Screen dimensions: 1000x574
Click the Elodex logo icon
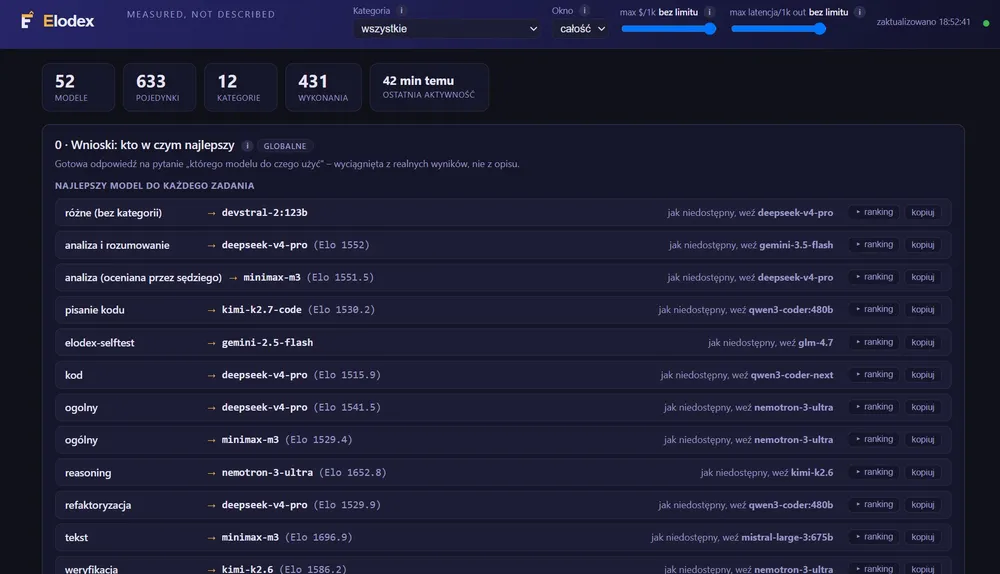pyautogui.click(x=27, y=20)
